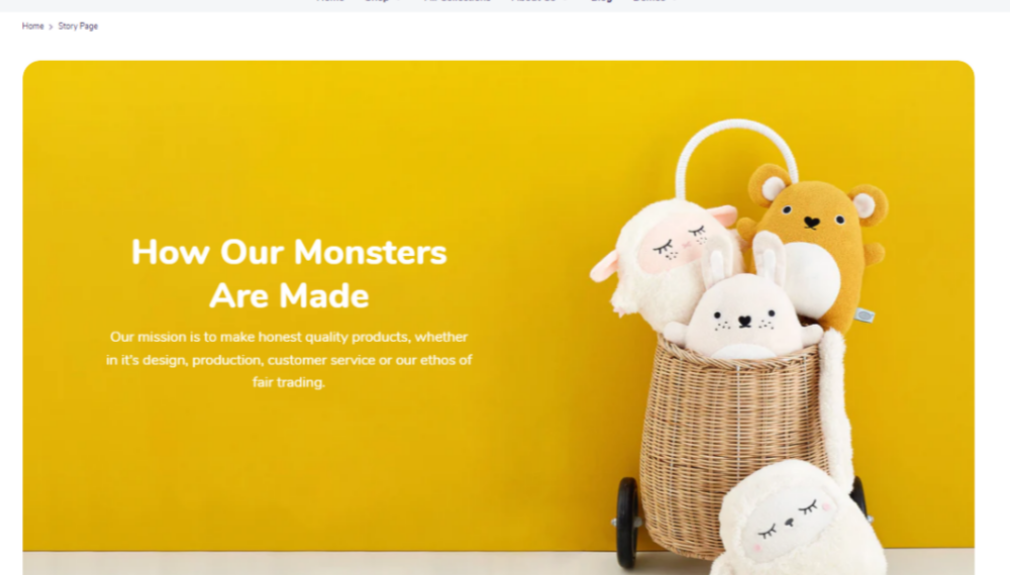Open the Home item in top navigation
1010x575 pixels.
[x=330, y=1]
